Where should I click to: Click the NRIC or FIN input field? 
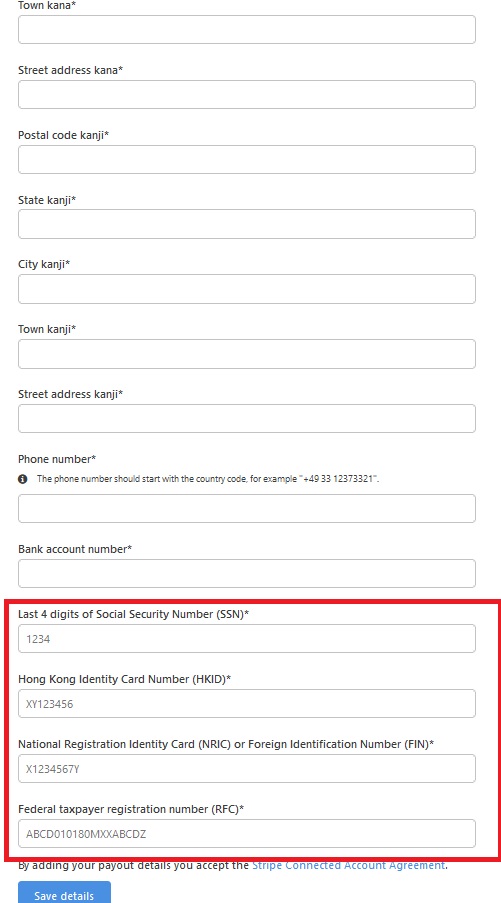click(x=247, y=768)
